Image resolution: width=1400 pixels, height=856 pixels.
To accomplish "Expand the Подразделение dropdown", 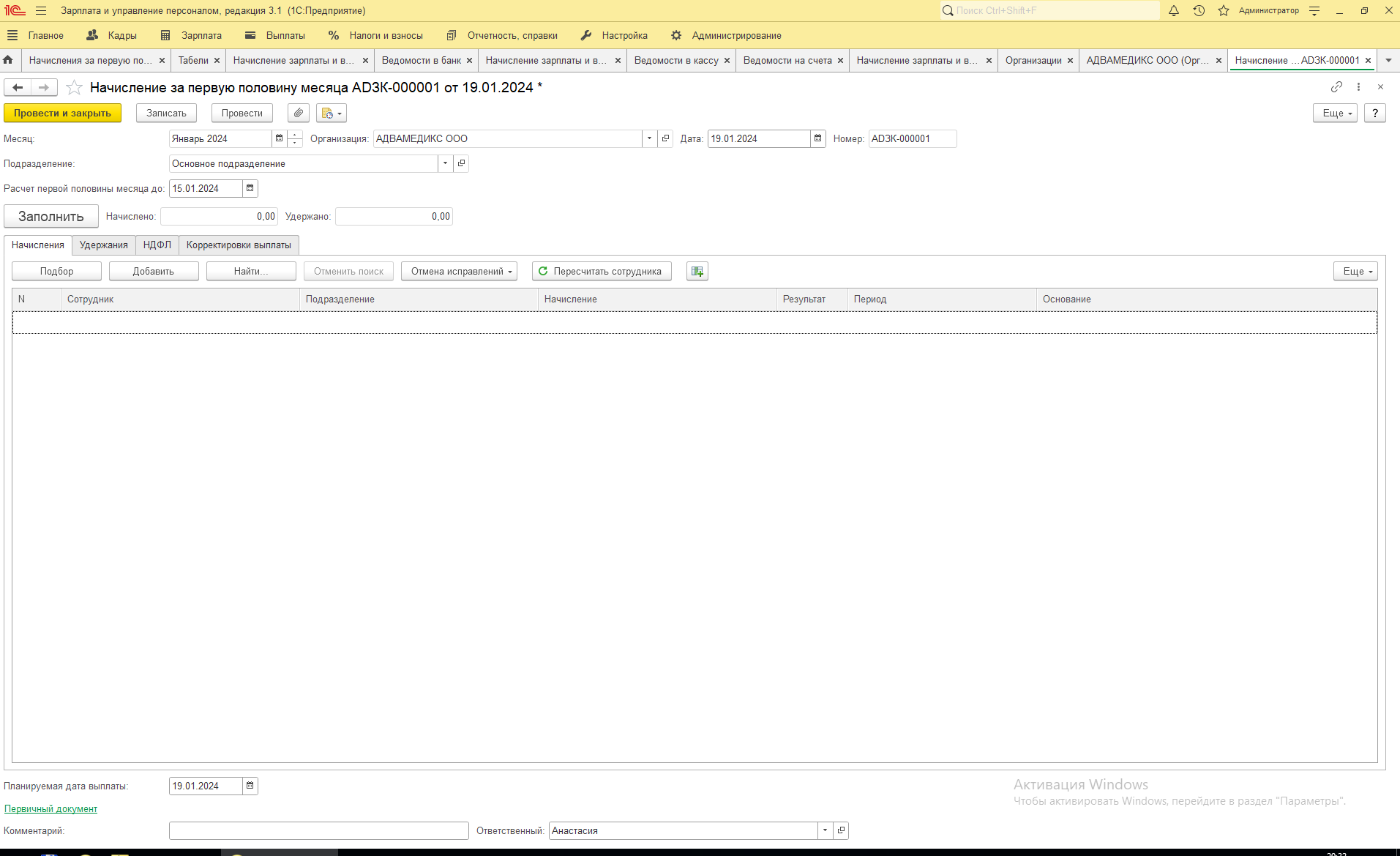I will (x=445, y=163).
